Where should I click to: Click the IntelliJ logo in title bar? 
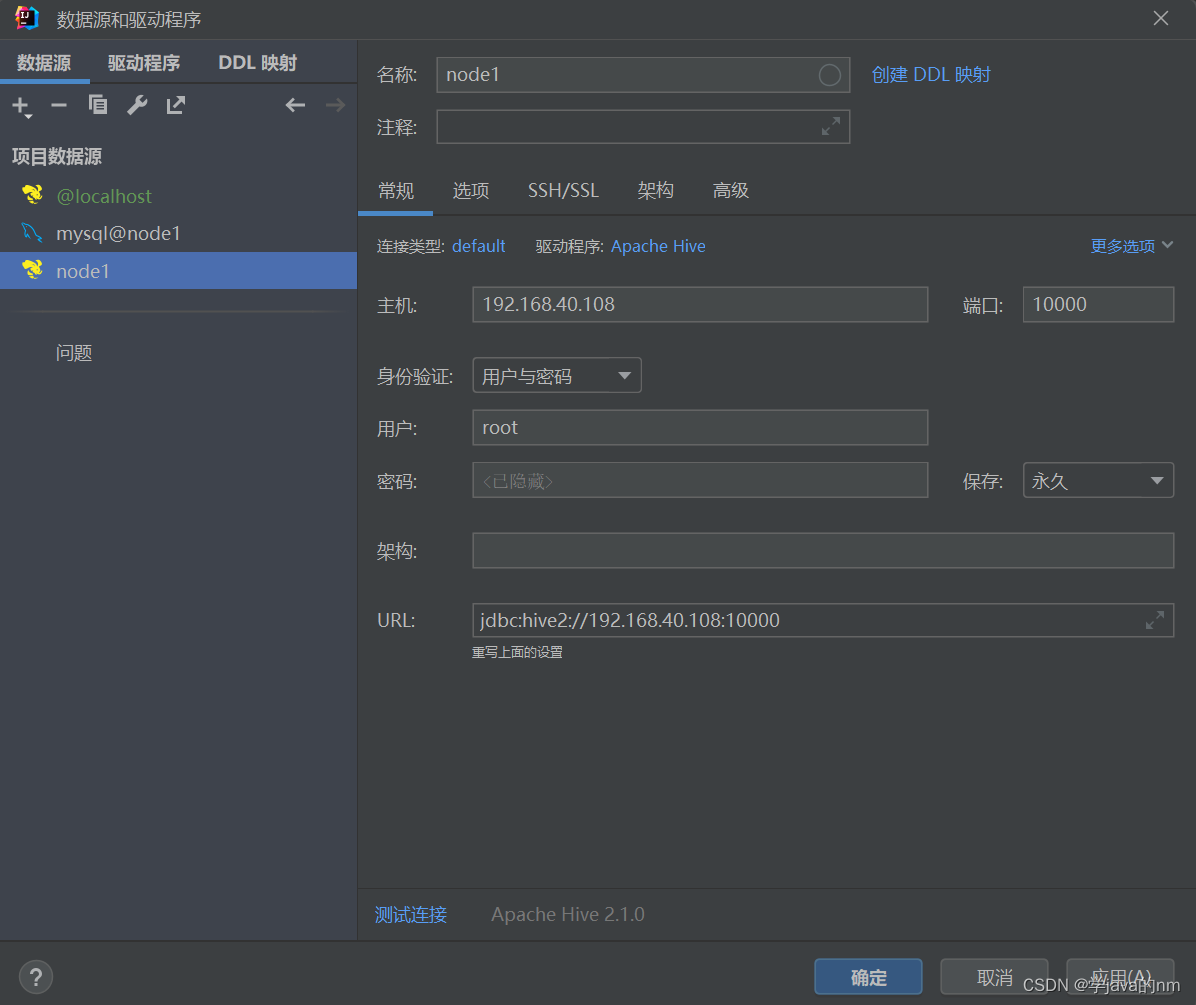(x=27, y=18)
